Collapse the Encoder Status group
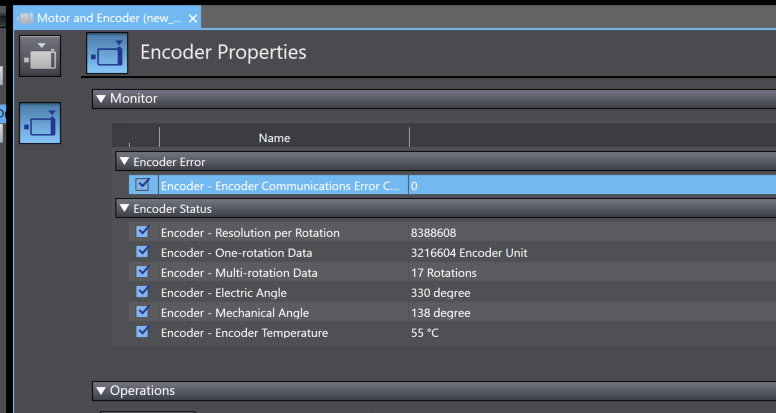Viewport: 776px width, 413px height. (x=124, y=209)
